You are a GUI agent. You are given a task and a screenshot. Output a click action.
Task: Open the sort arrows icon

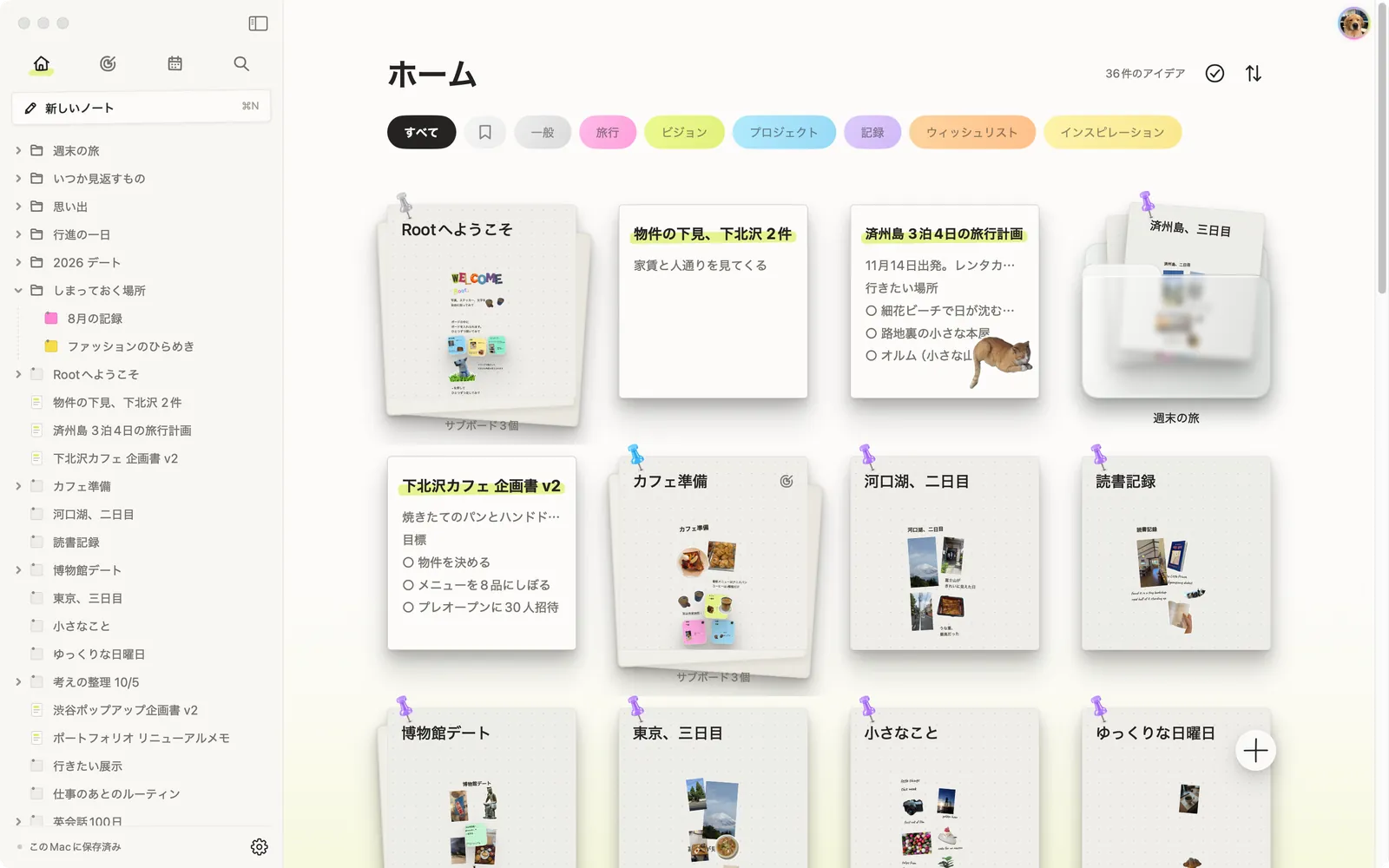click(x=1253, y=74)
